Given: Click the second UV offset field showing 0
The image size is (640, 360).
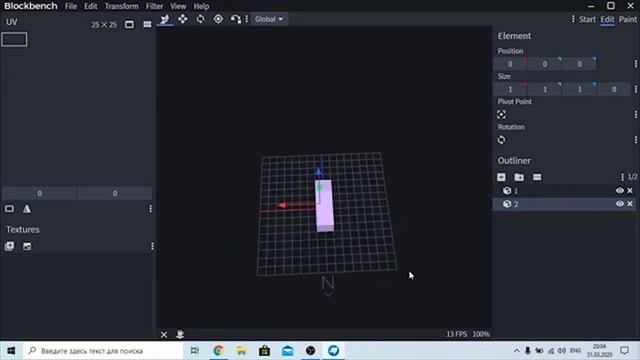Looking at the screenshot, I should [115, 193].
